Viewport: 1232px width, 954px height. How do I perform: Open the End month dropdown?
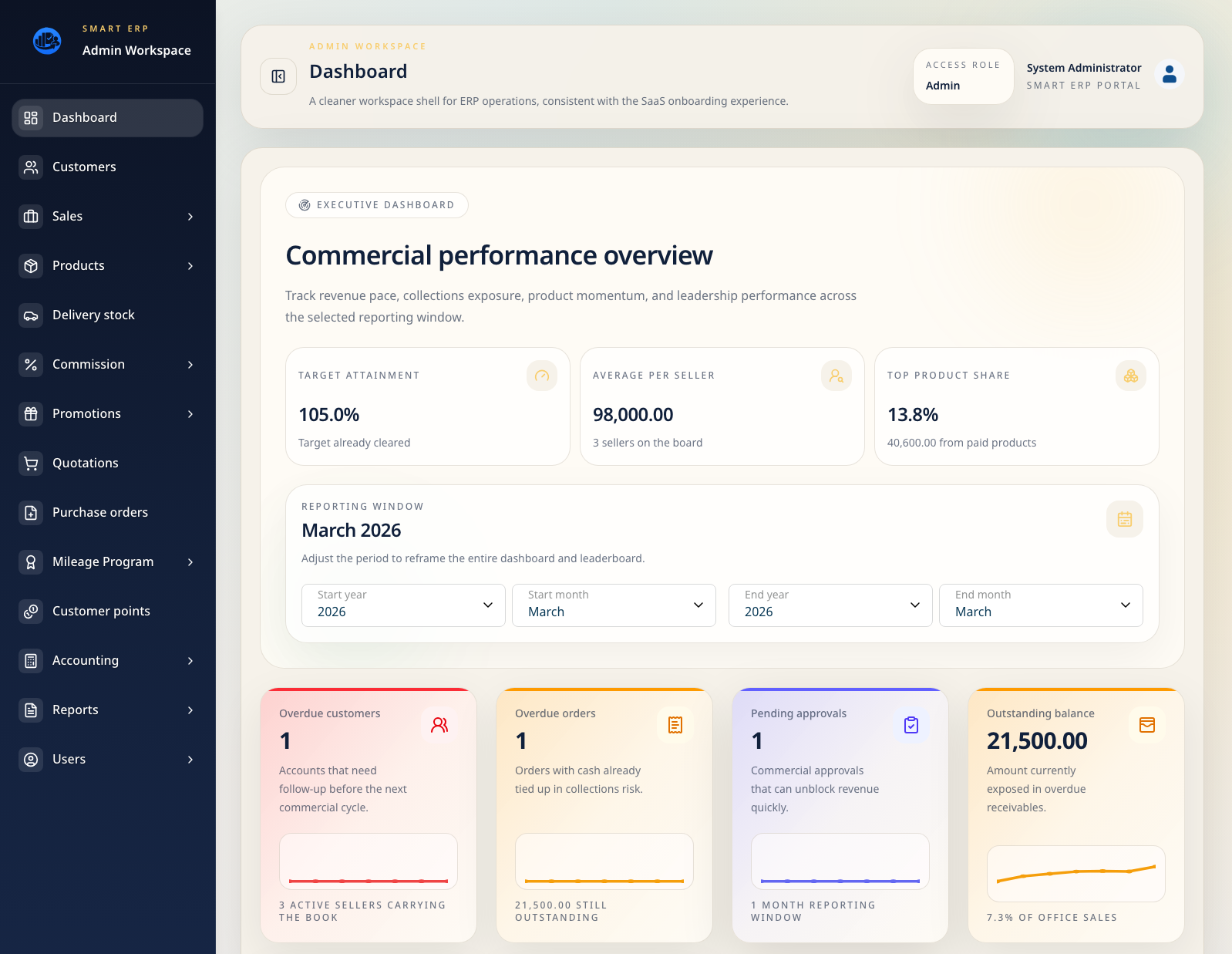tap(1040, 605)
